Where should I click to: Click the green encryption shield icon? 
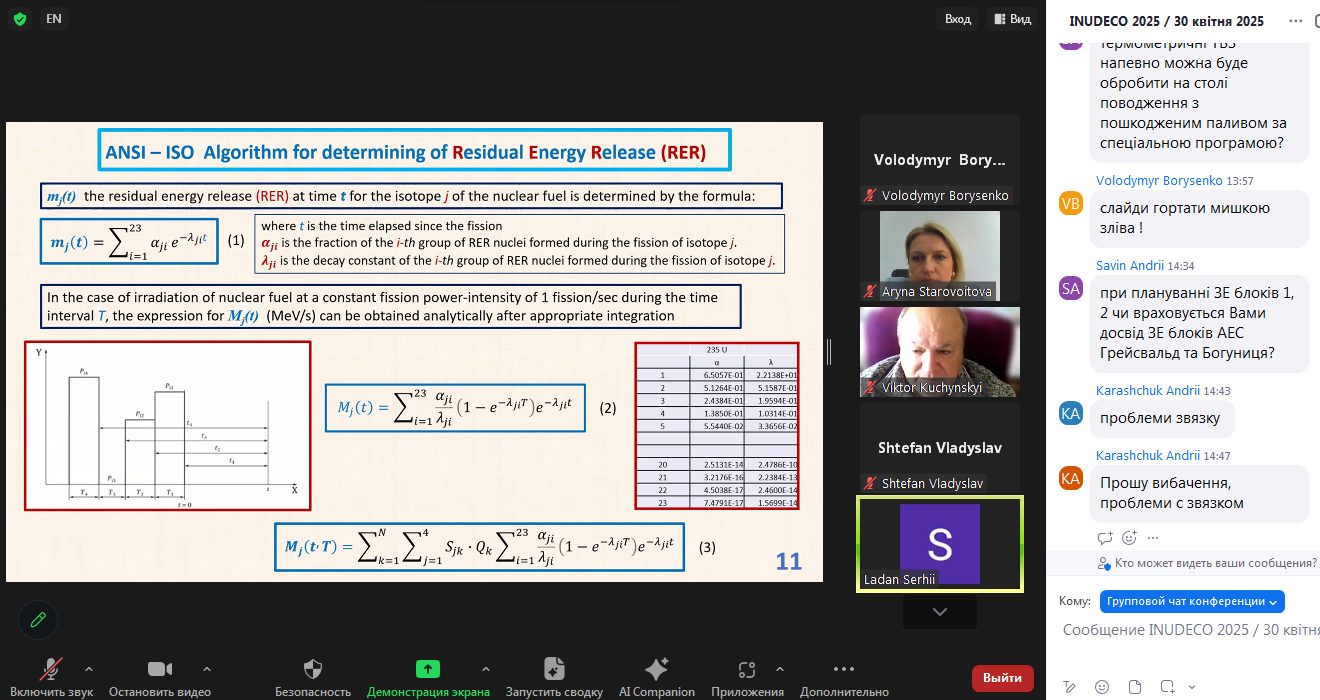point(20,19)
